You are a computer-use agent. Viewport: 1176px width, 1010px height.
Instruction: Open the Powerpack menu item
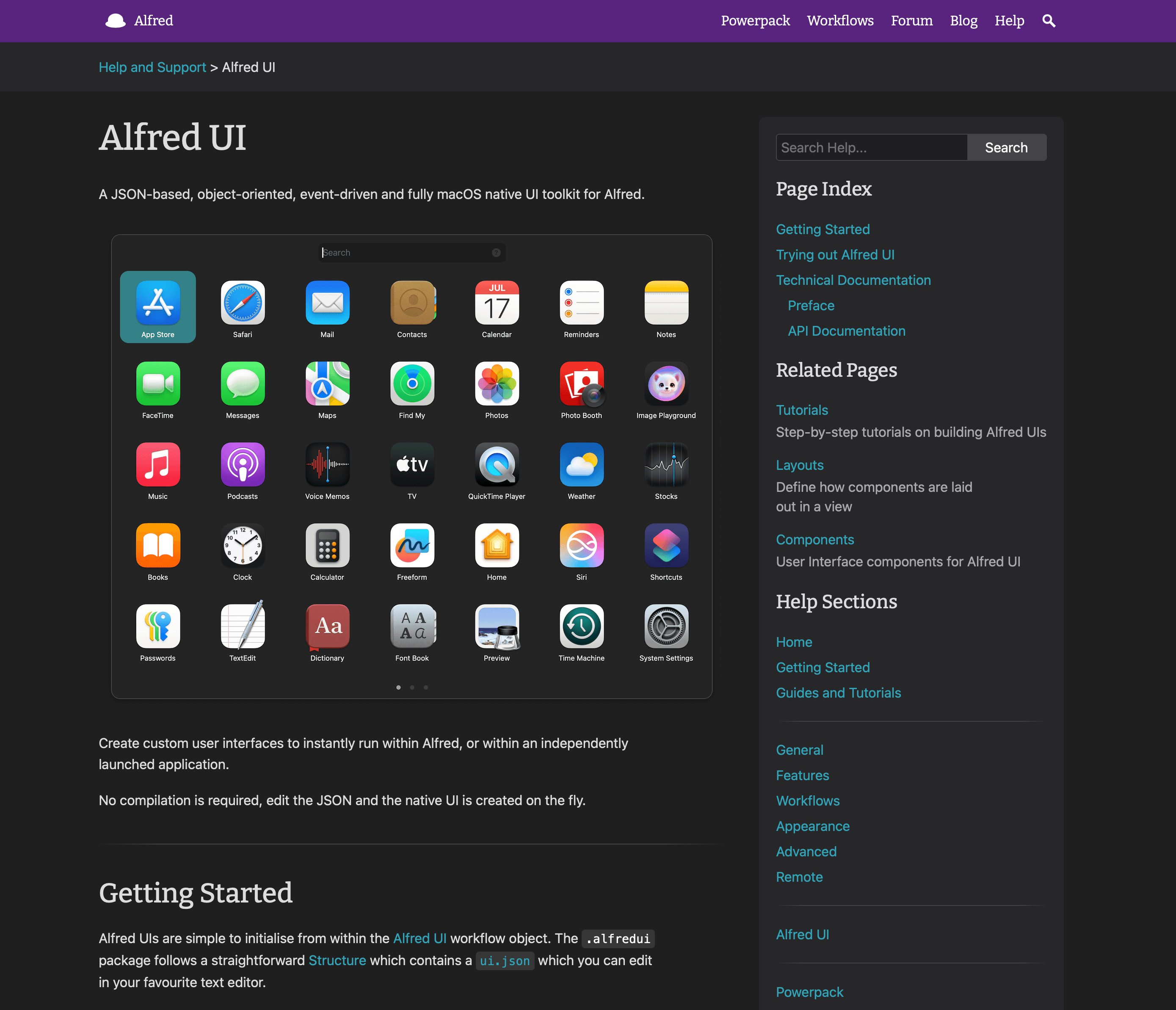(x=755, y=21)
